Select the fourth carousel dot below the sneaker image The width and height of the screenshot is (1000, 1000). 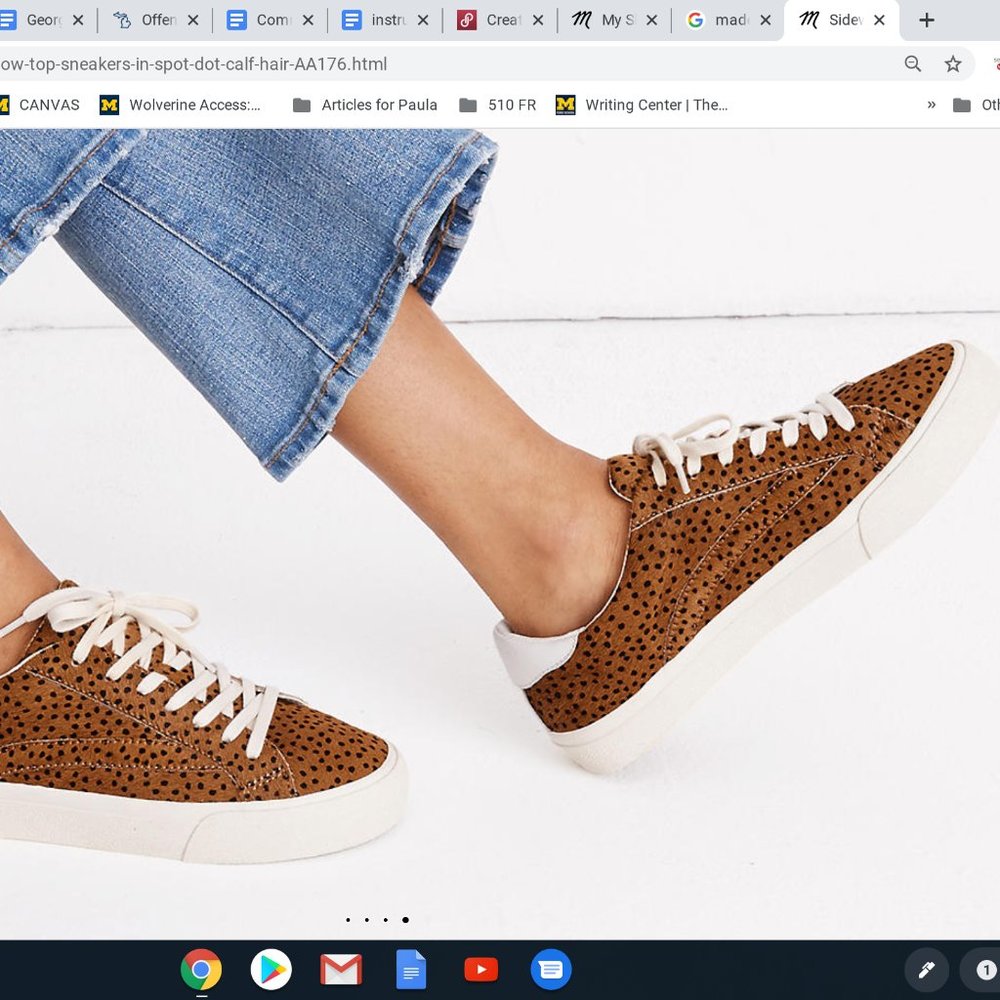[405, 921]
